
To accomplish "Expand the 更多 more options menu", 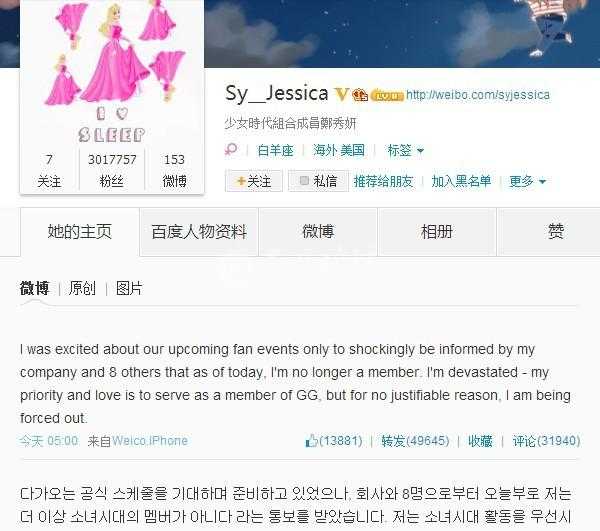I will (x=527, y=181).
